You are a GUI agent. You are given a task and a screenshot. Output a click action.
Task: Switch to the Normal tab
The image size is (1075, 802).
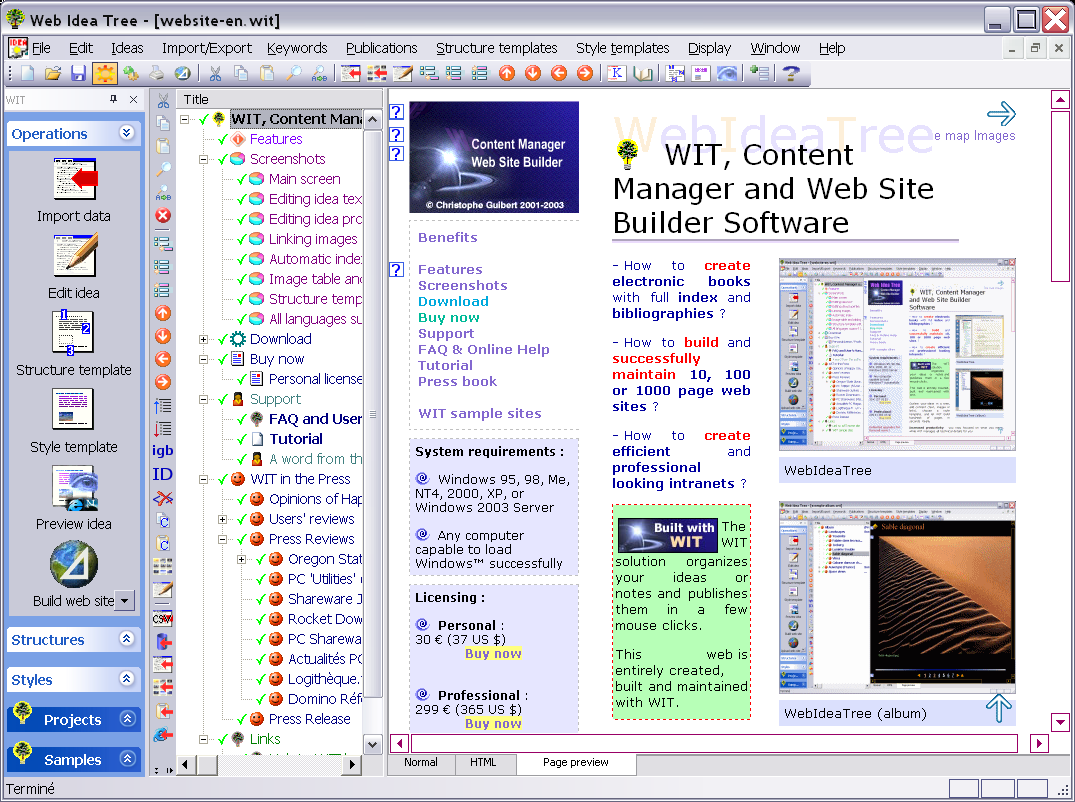[421, 762]
